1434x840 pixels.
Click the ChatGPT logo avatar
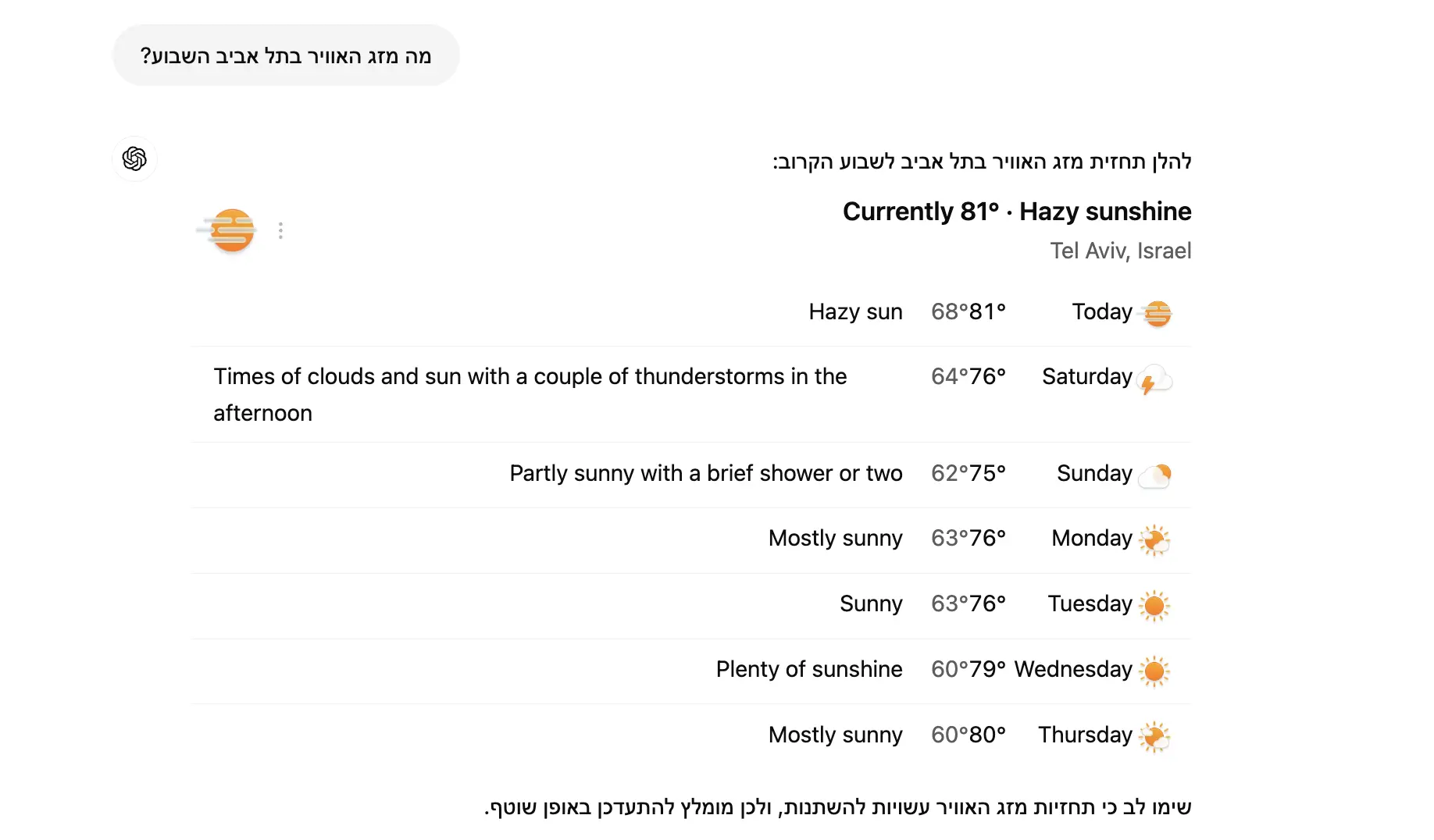tap(134, 159)
